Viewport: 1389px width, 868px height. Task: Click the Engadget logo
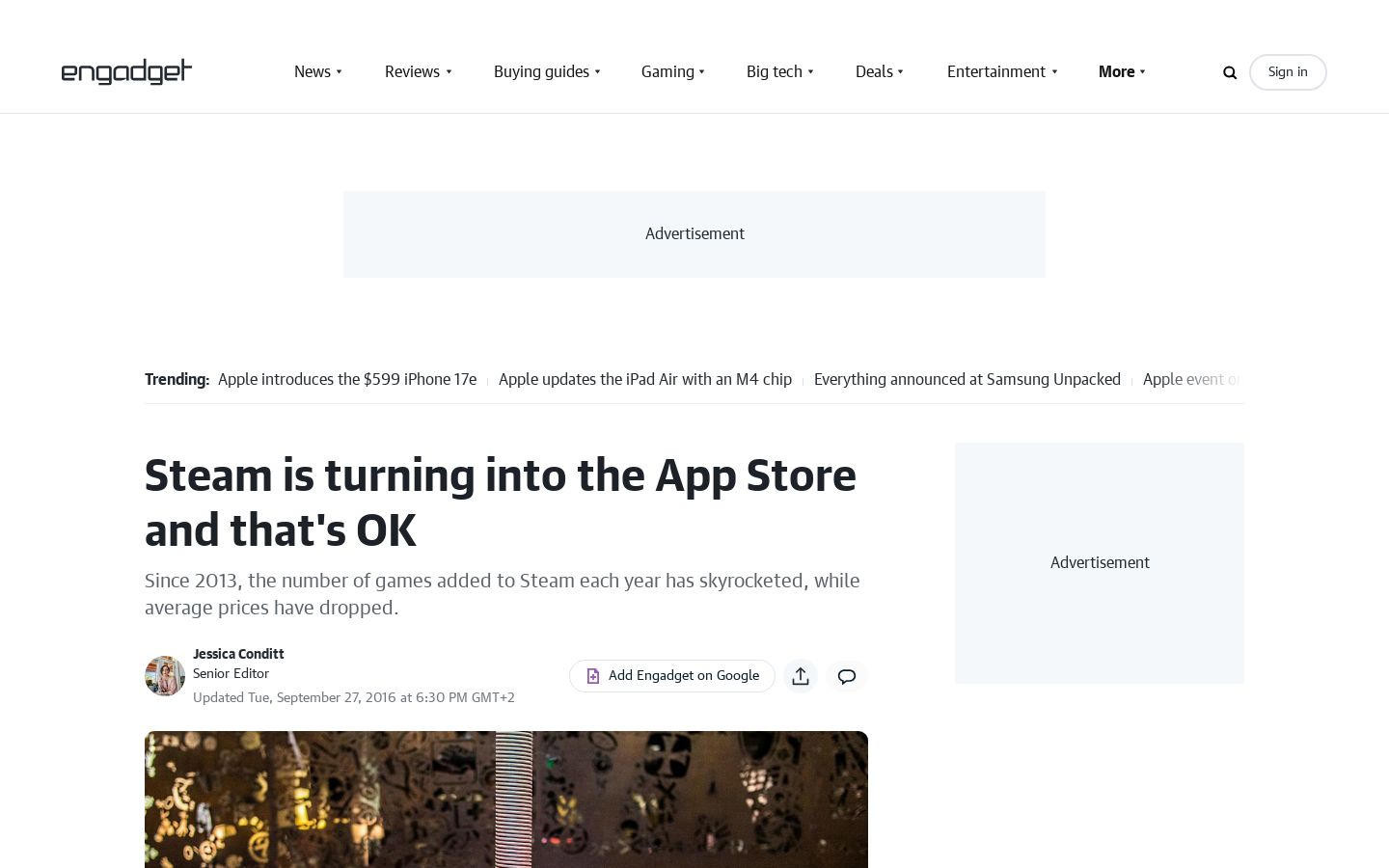click(126, 71)
